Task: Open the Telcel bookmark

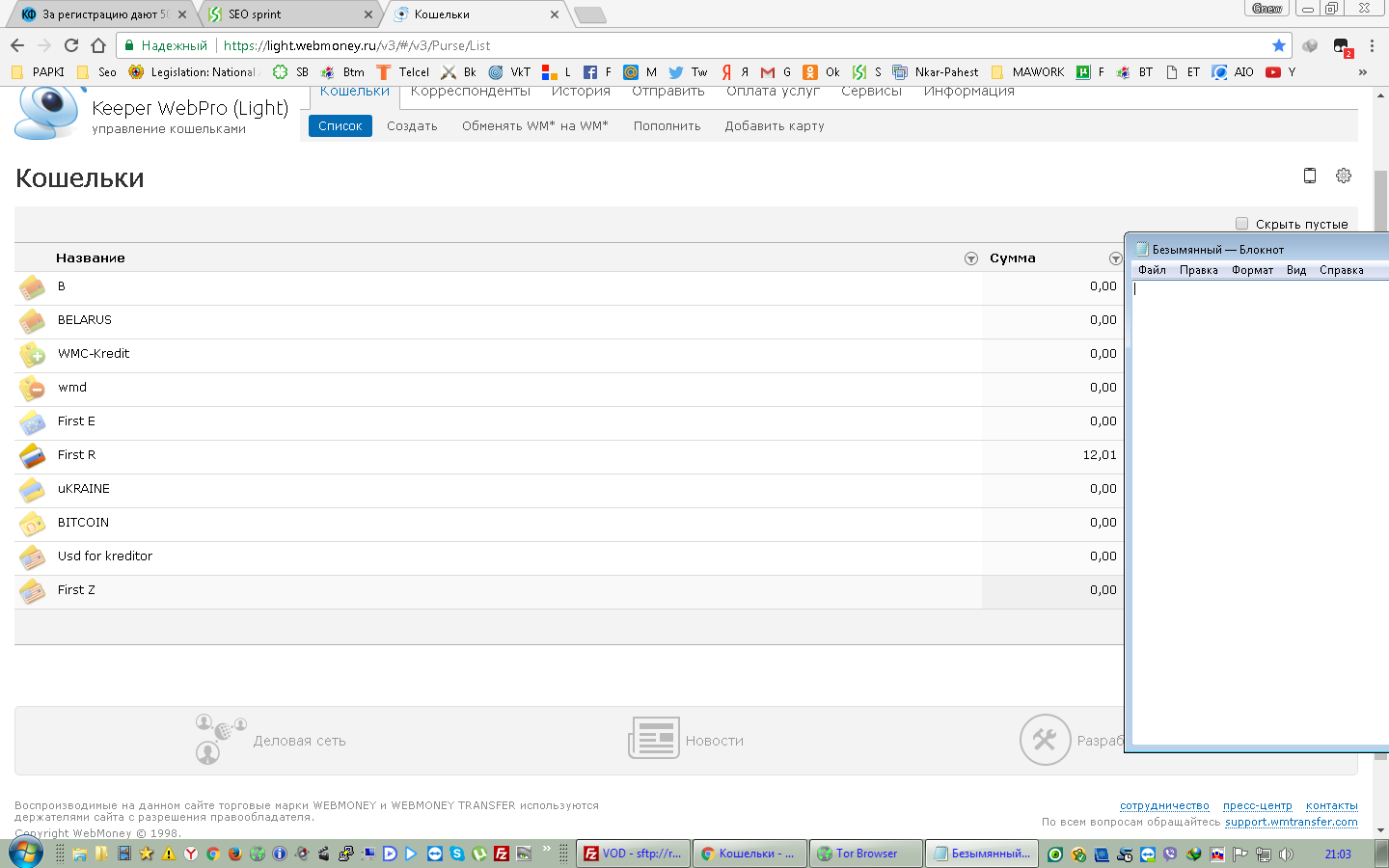Action: click(x=403, y=72)
